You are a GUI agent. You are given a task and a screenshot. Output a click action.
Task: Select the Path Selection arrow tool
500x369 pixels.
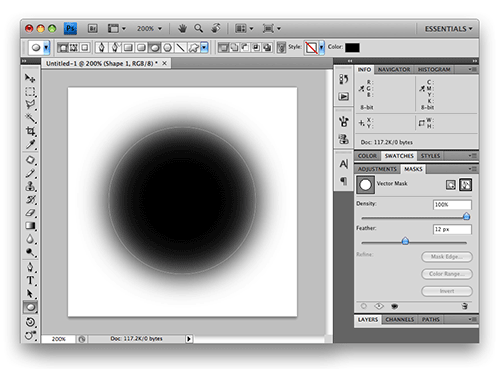click(x=30, y=294)
